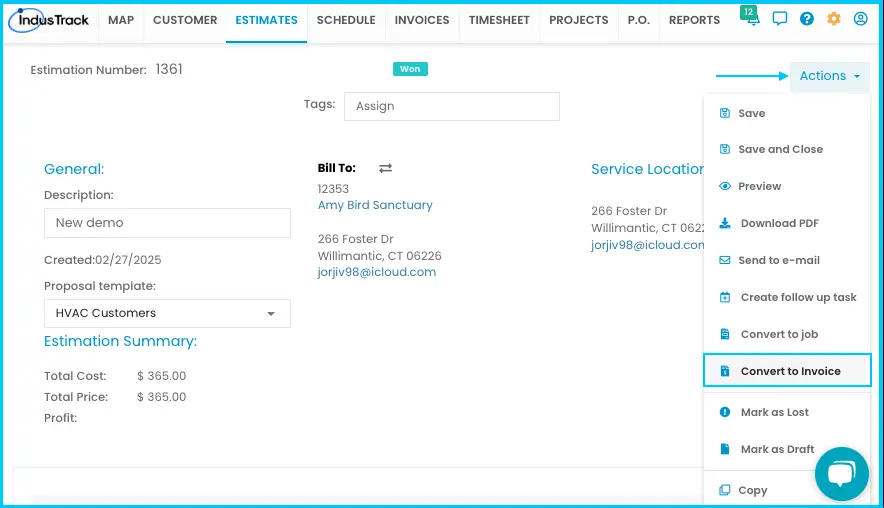Click the Created:02/27/2025 text
Image resolution: width=884 pixels, height=508 pixels.
tap(103, 260)
